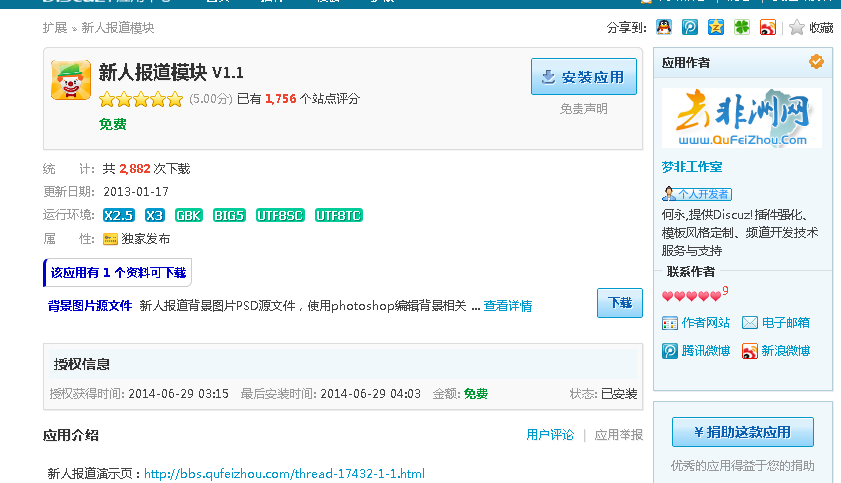Open 用户评论 link
Viewport: 841px width, 483px height.
tap(550, 435)
